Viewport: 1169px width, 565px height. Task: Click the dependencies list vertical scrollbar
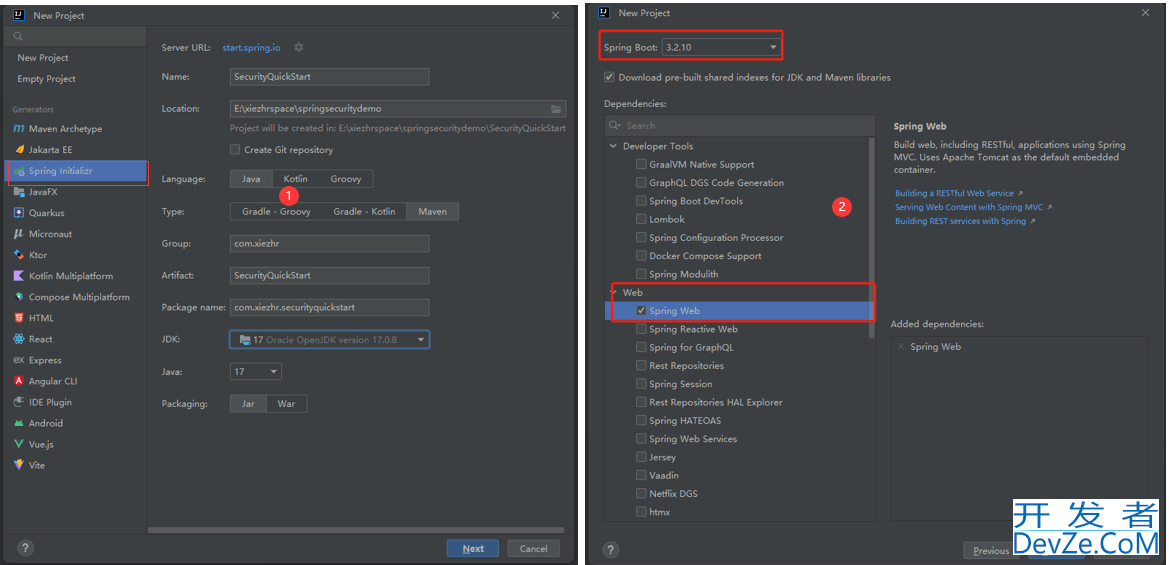872,239
